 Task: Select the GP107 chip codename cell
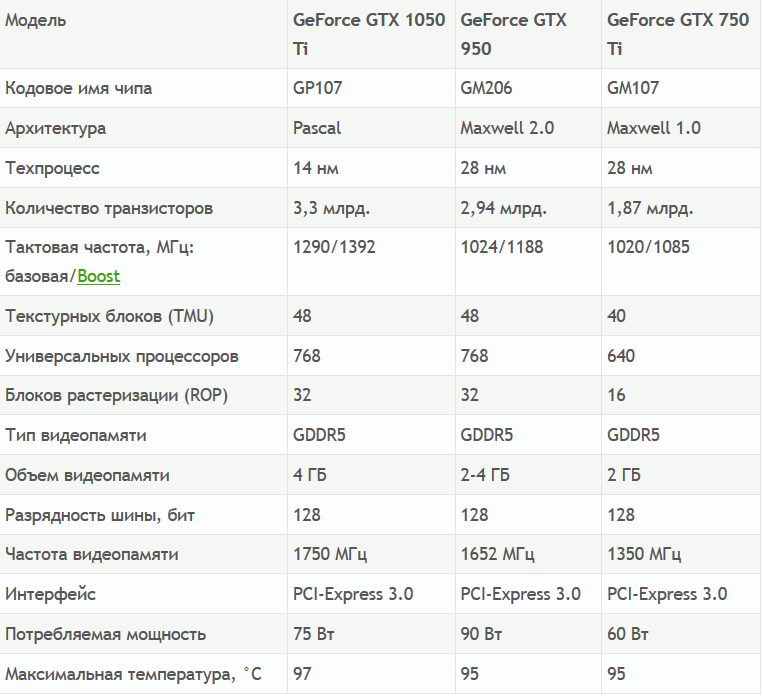point(317,88)
